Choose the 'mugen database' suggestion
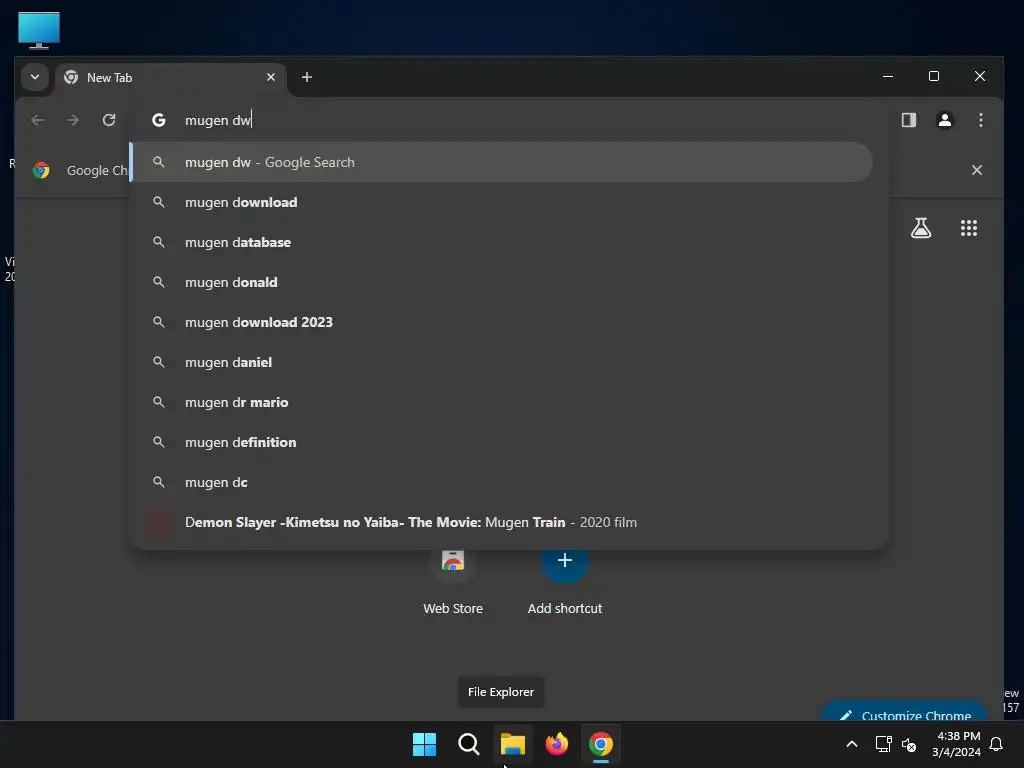The image size is (1024, 768). [501, 242]
